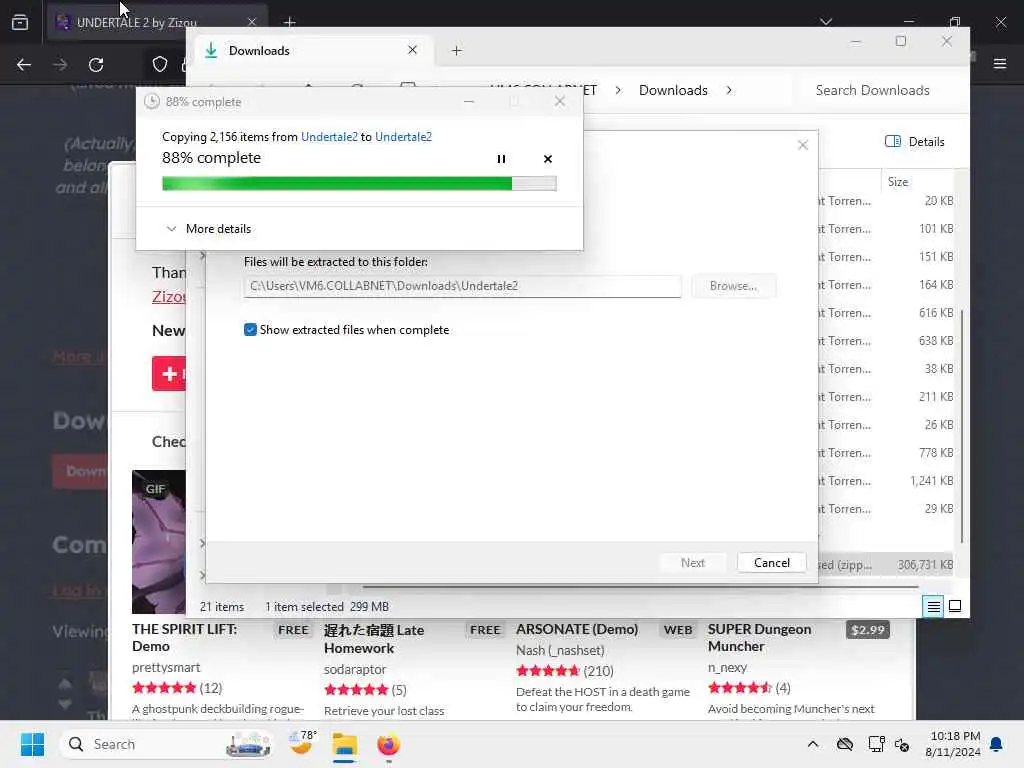Click the $2.99 price tag
Screen dimensions: 1024x768
pyautogui.click(x=867, y=630)
